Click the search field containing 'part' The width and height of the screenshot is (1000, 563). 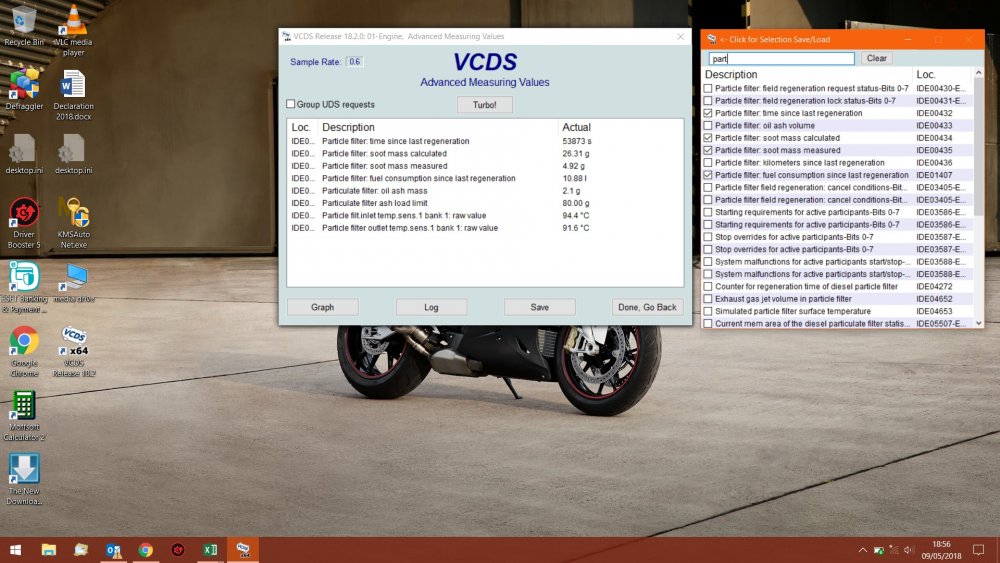click(x=781, y=59)
